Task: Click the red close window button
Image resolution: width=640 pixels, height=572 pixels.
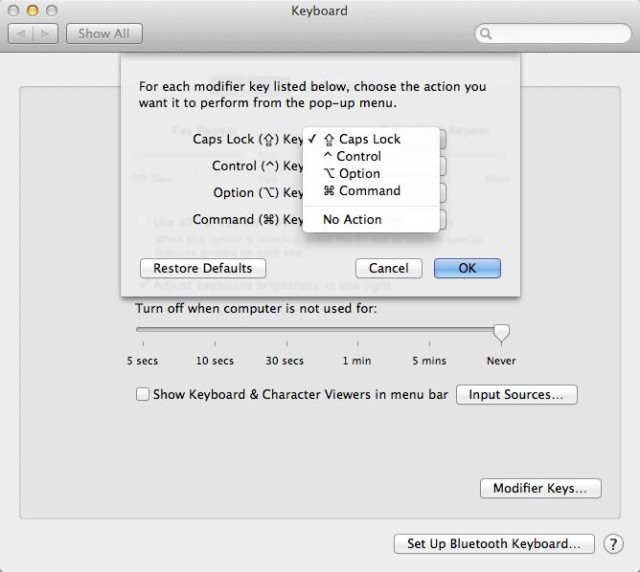Action: click(x=13, y=11)
